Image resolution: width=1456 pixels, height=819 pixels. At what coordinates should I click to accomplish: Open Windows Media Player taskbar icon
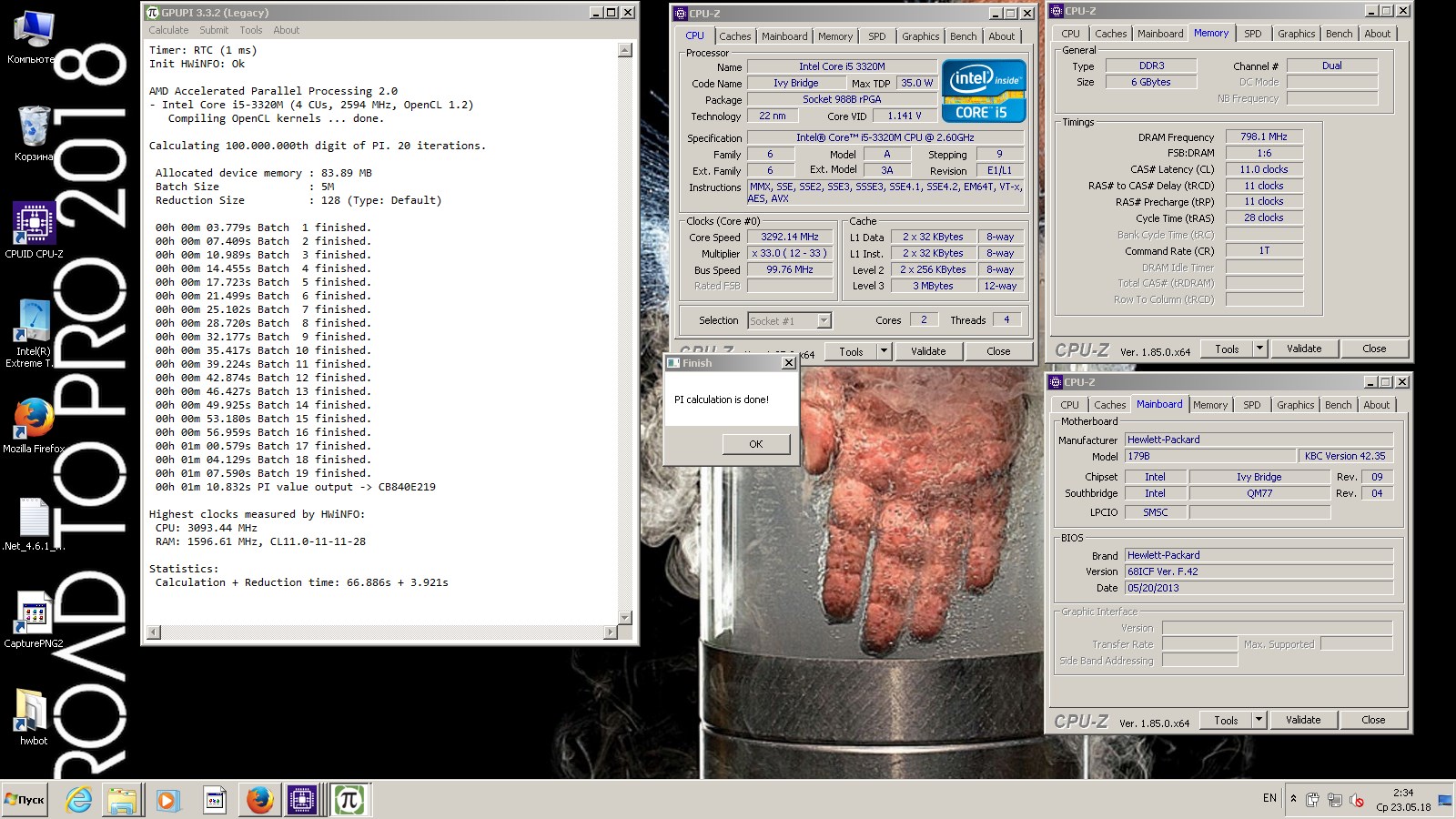[167, 800]
